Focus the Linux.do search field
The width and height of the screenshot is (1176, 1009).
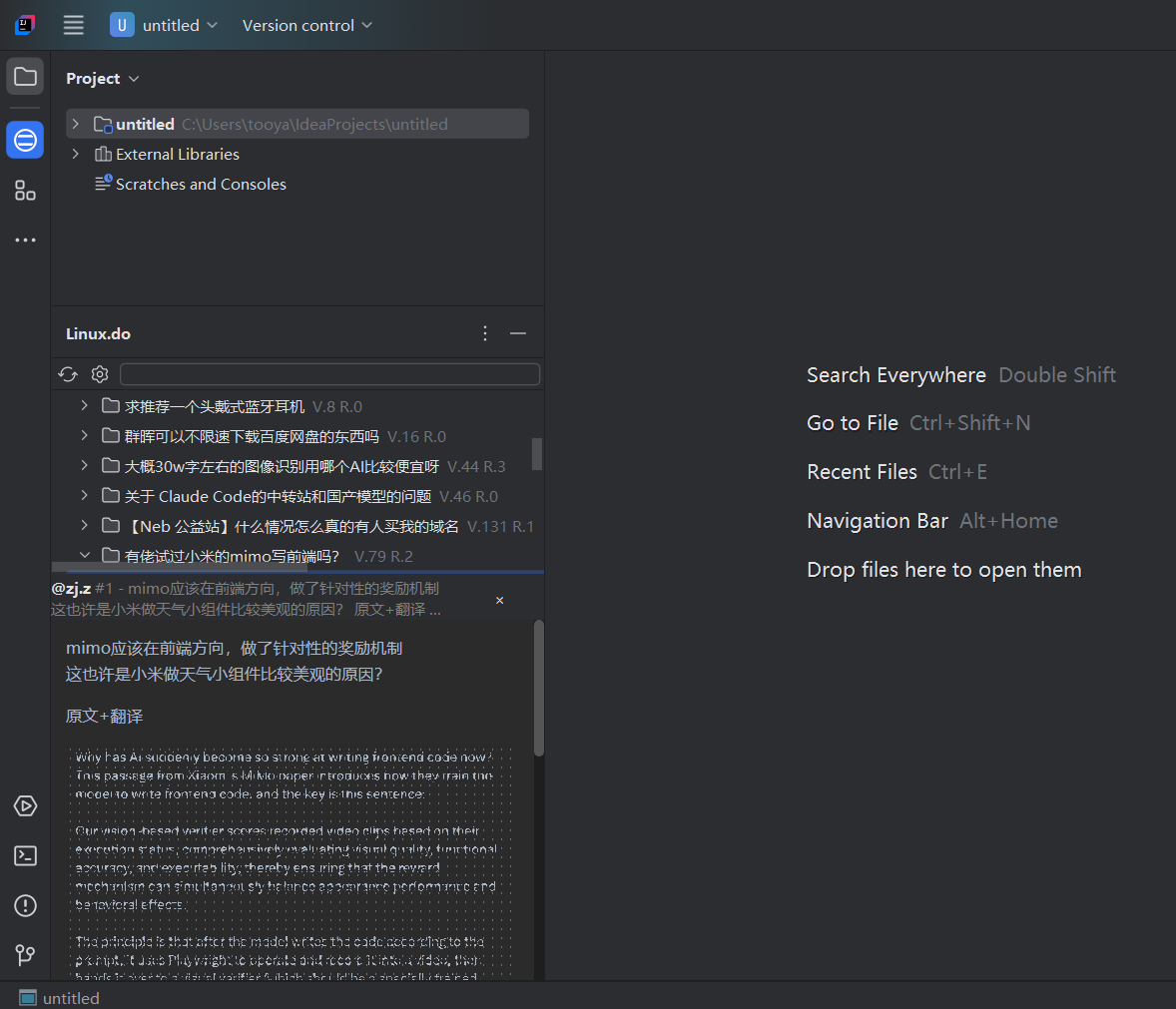coord(329,374)
